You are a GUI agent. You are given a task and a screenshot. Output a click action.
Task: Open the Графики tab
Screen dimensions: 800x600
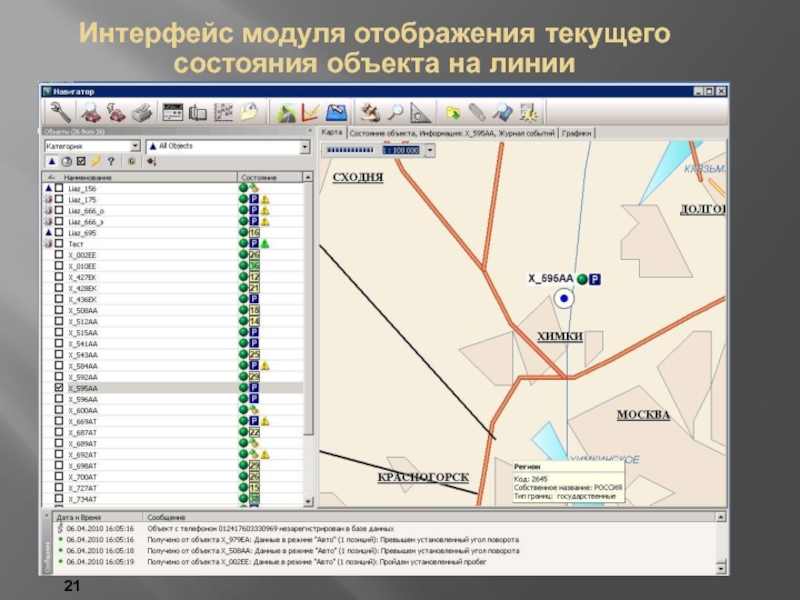[577, 132]
